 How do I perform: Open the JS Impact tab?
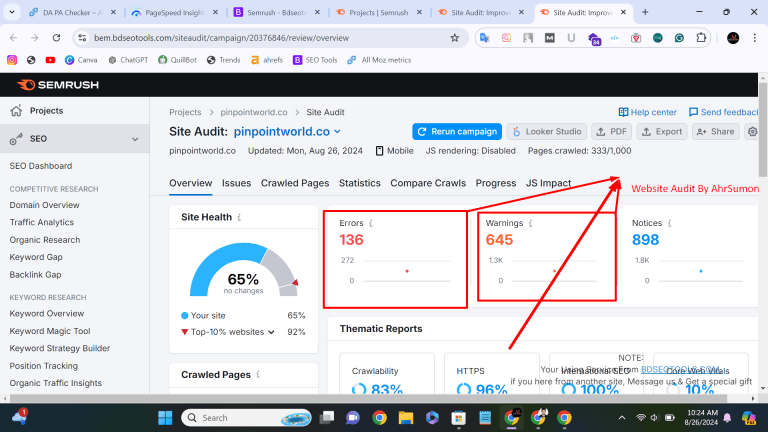point(548,183)
